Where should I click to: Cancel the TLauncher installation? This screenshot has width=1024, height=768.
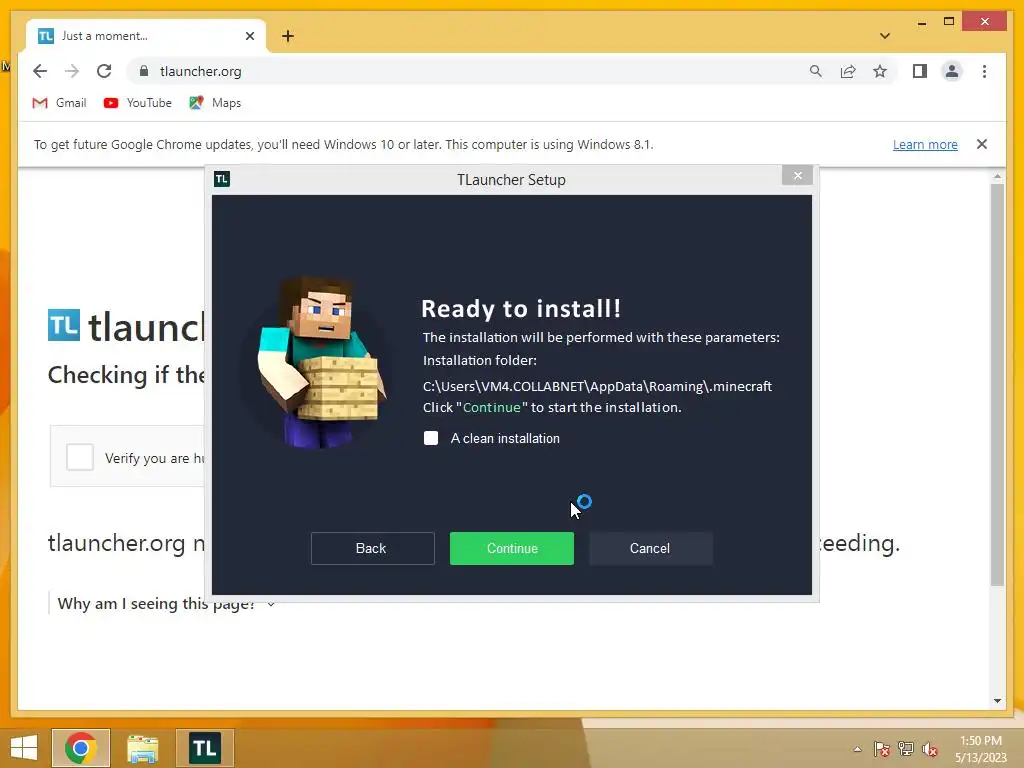click(650, 548)
